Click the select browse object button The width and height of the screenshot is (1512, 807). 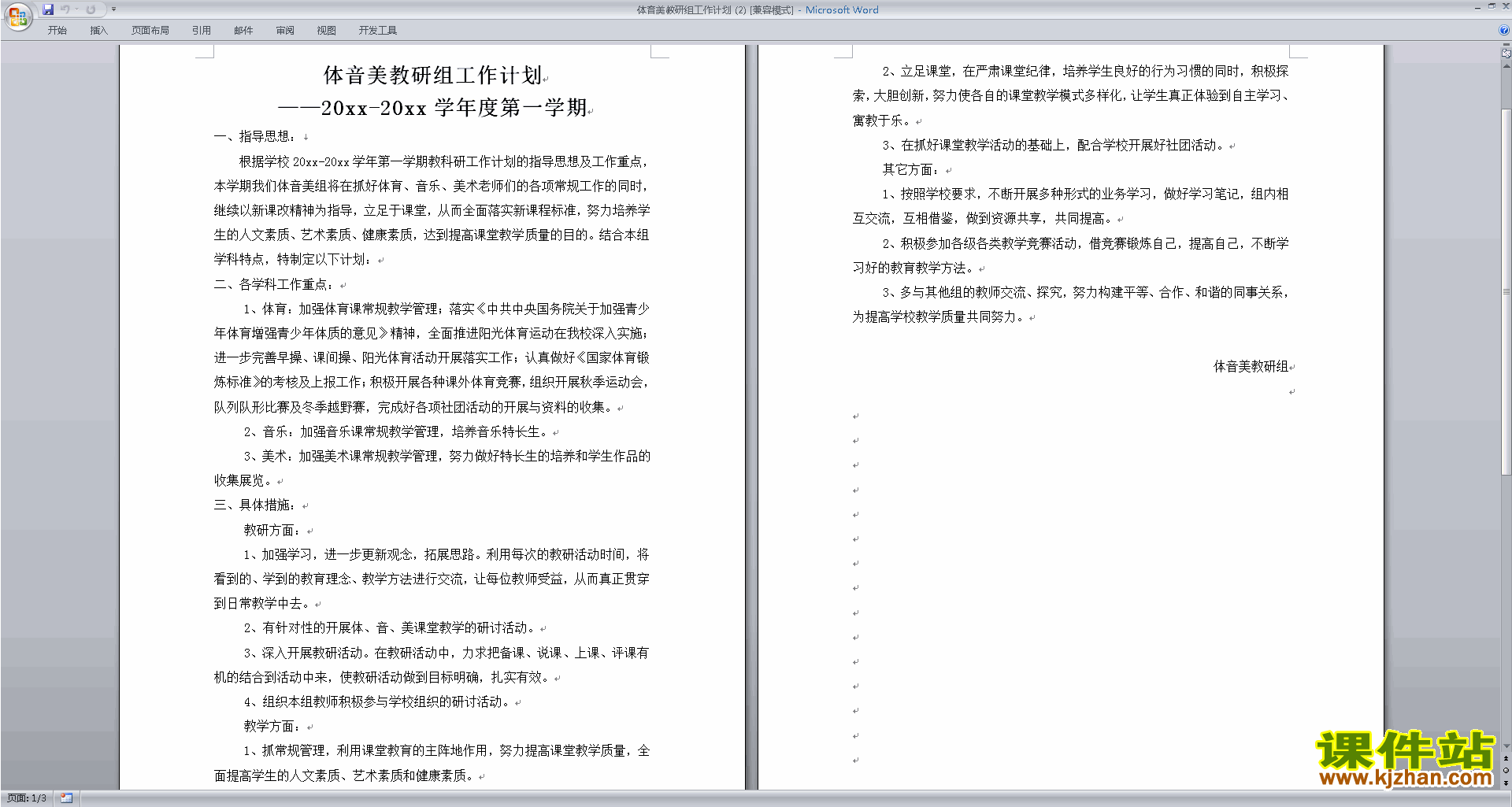[x=1506, y=770]
